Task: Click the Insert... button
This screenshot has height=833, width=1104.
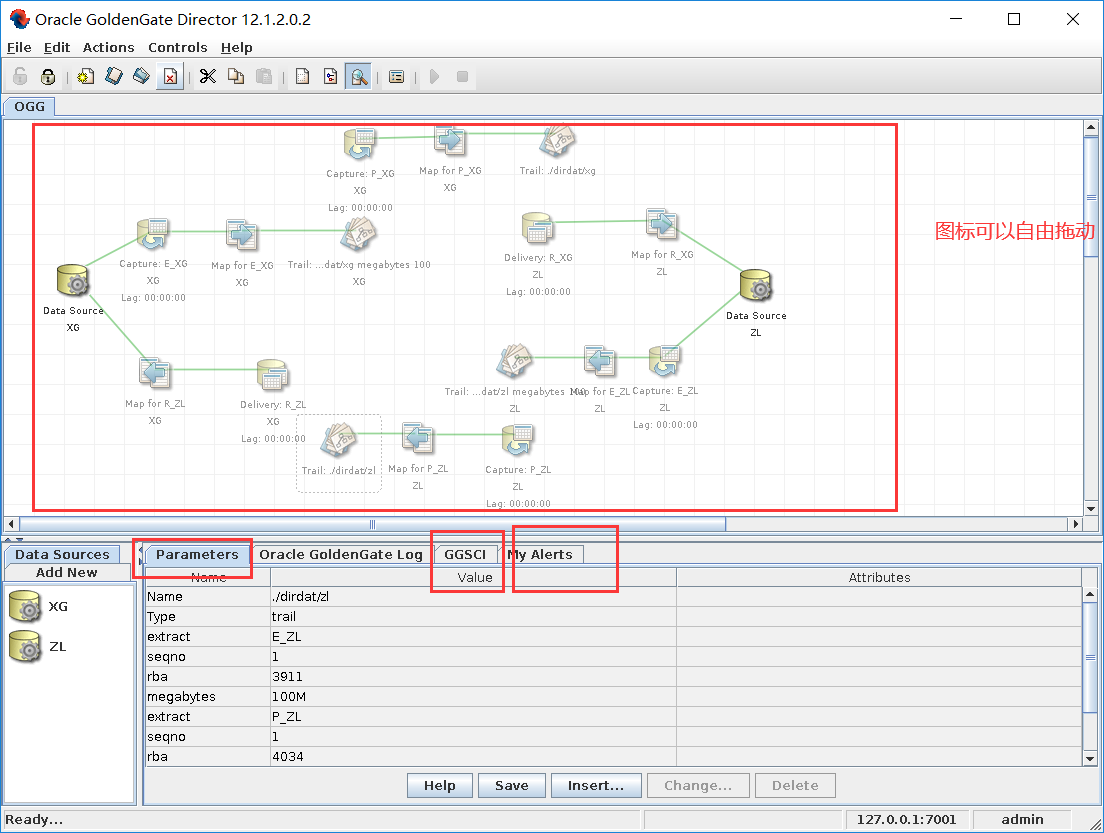Action: click(596, 785)
